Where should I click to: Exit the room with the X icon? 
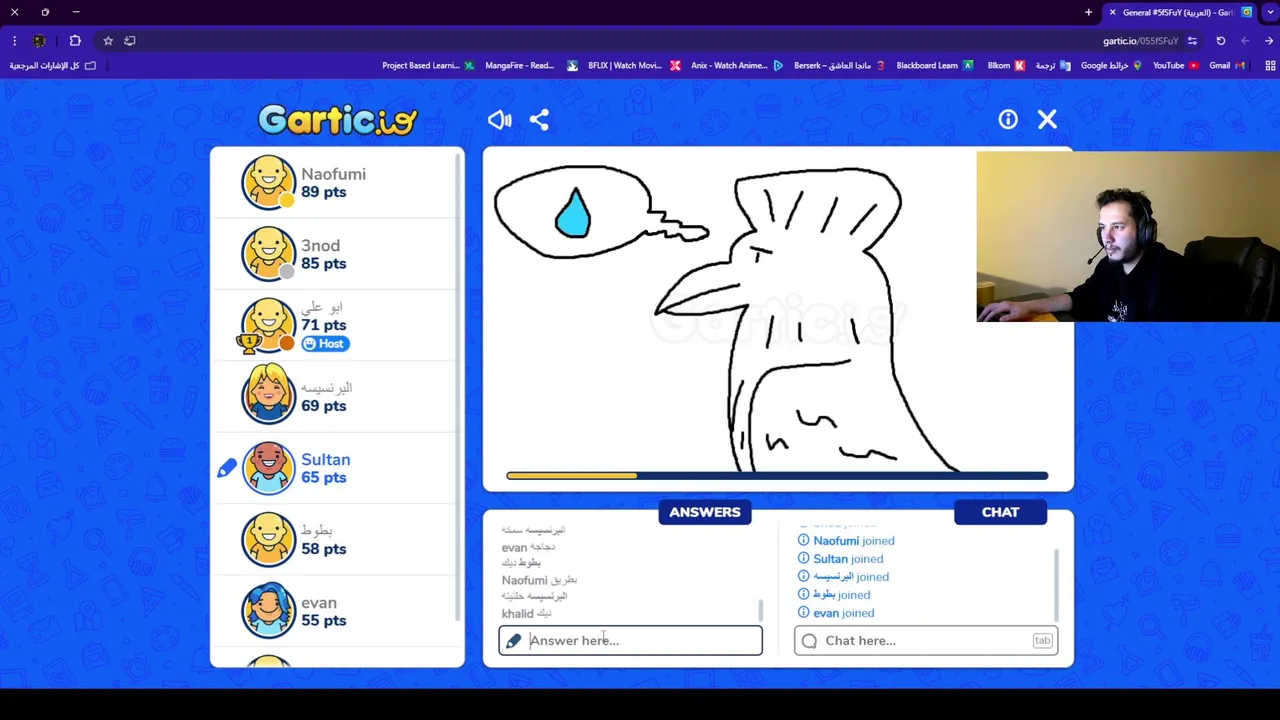point(1047,120)
